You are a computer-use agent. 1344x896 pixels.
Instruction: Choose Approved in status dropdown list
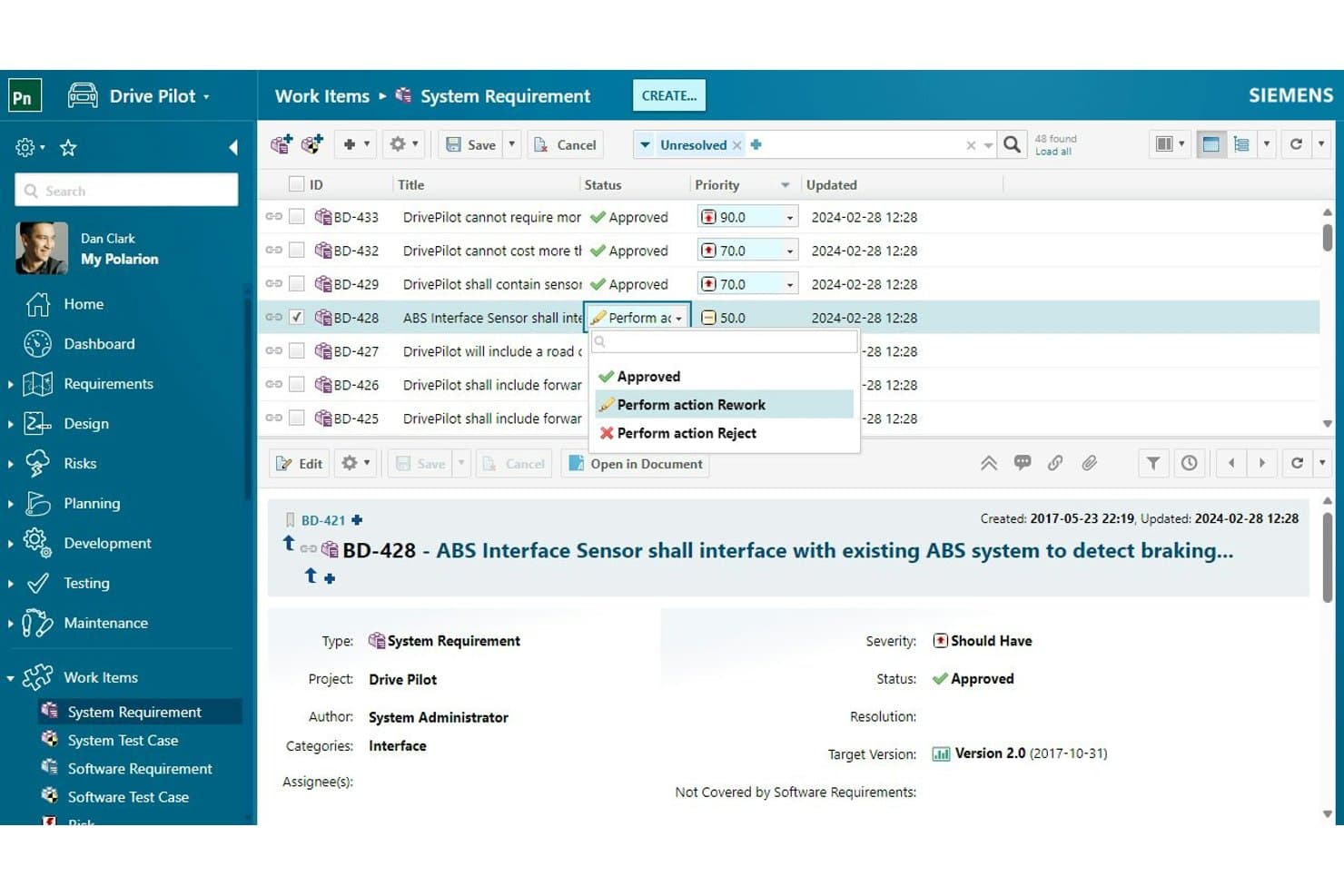pos(724,377)
